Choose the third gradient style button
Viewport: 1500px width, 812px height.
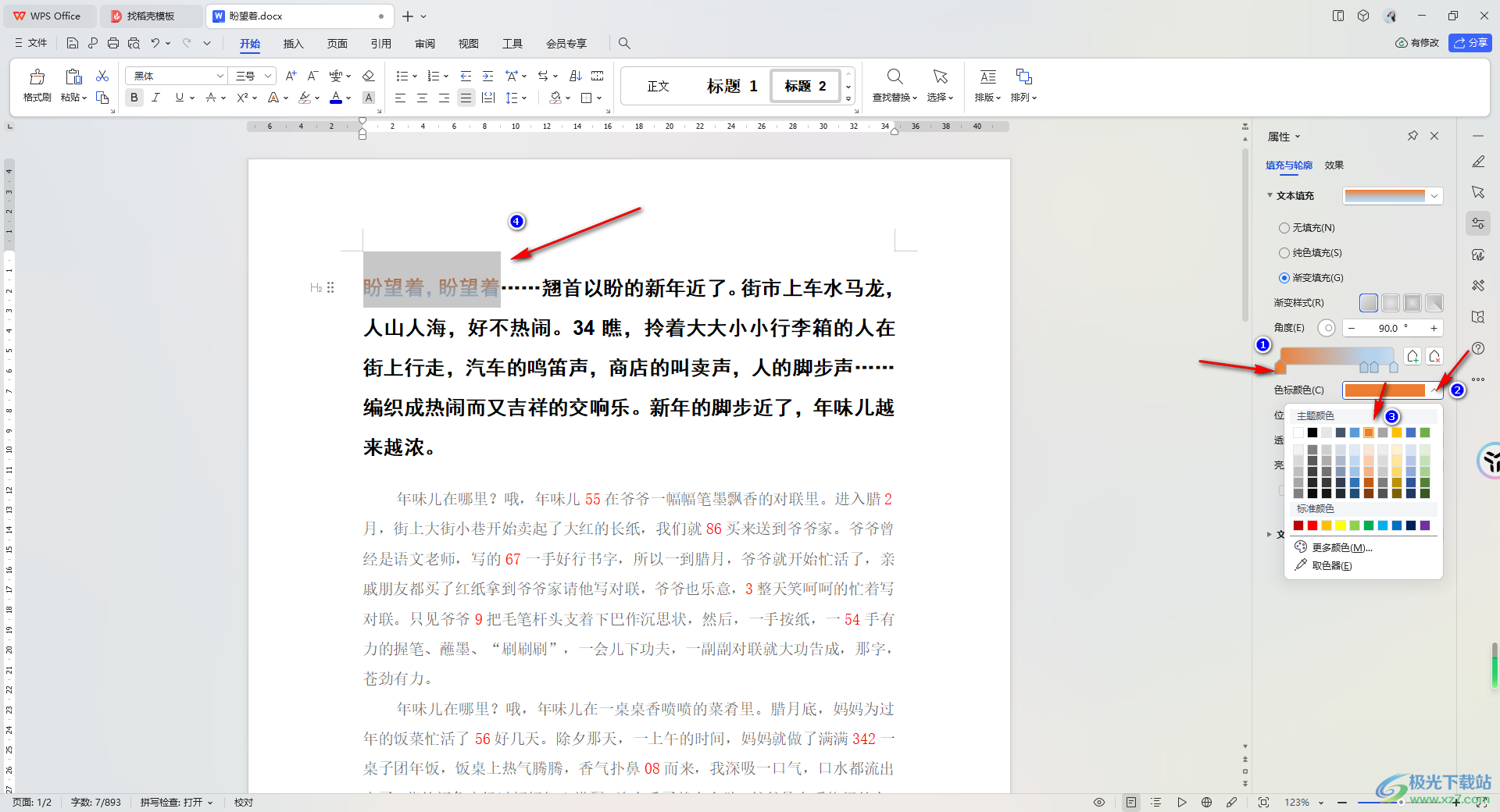[1412, 303]
